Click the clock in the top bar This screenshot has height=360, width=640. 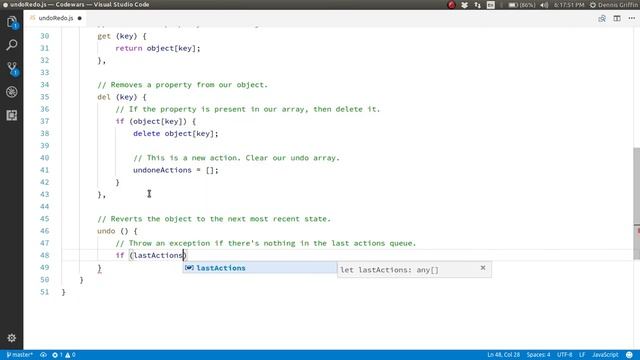[x=569, y=5]
